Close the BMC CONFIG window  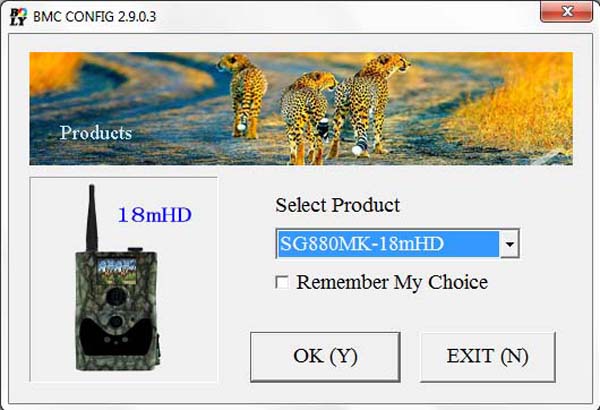(x=566, y=11)
